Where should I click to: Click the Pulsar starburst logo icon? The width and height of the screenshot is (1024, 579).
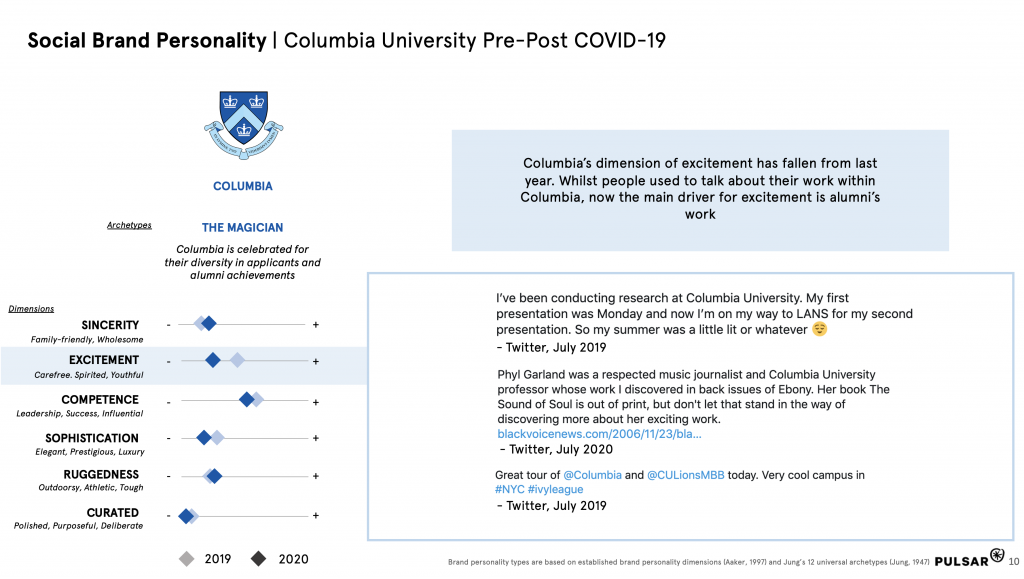pos(995,556)
